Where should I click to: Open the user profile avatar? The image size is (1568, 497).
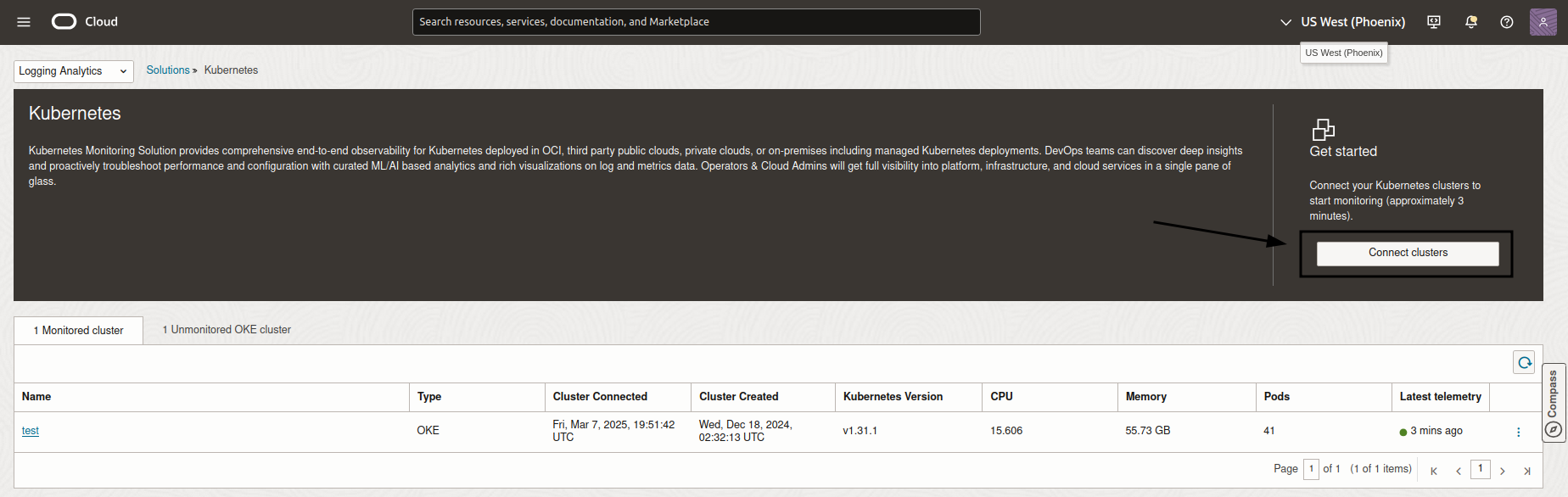pos(1543,22)
